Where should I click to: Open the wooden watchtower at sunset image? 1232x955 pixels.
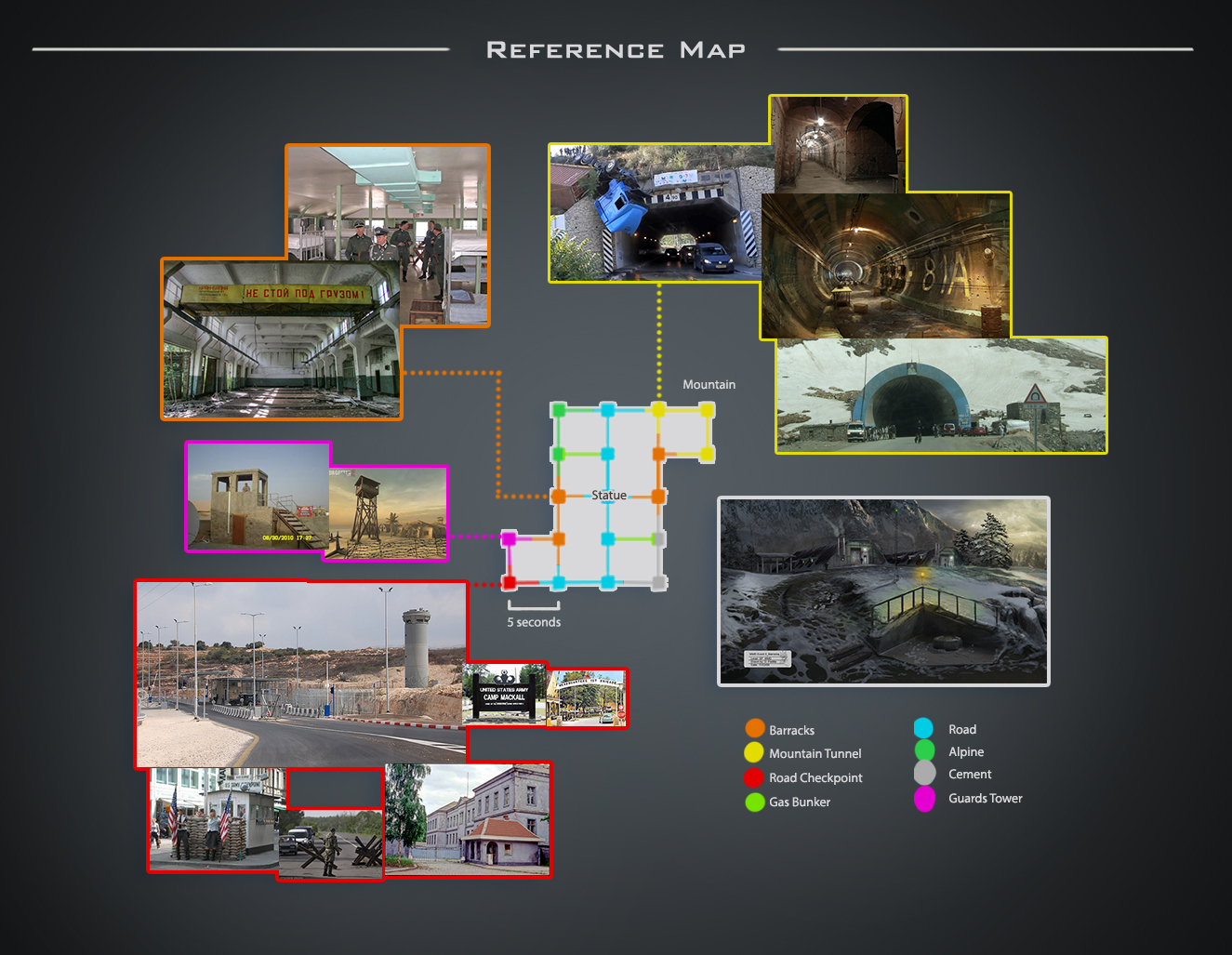click(386, 513)
